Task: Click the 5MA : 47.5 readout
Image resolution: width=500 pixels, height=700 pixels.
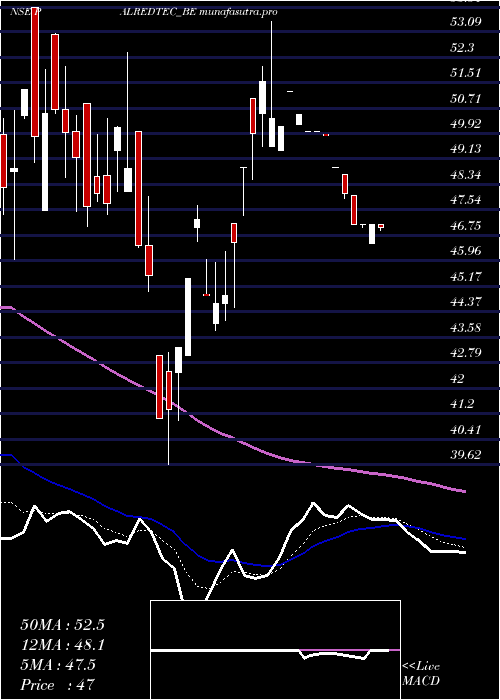Action: (x=58, y=665)
